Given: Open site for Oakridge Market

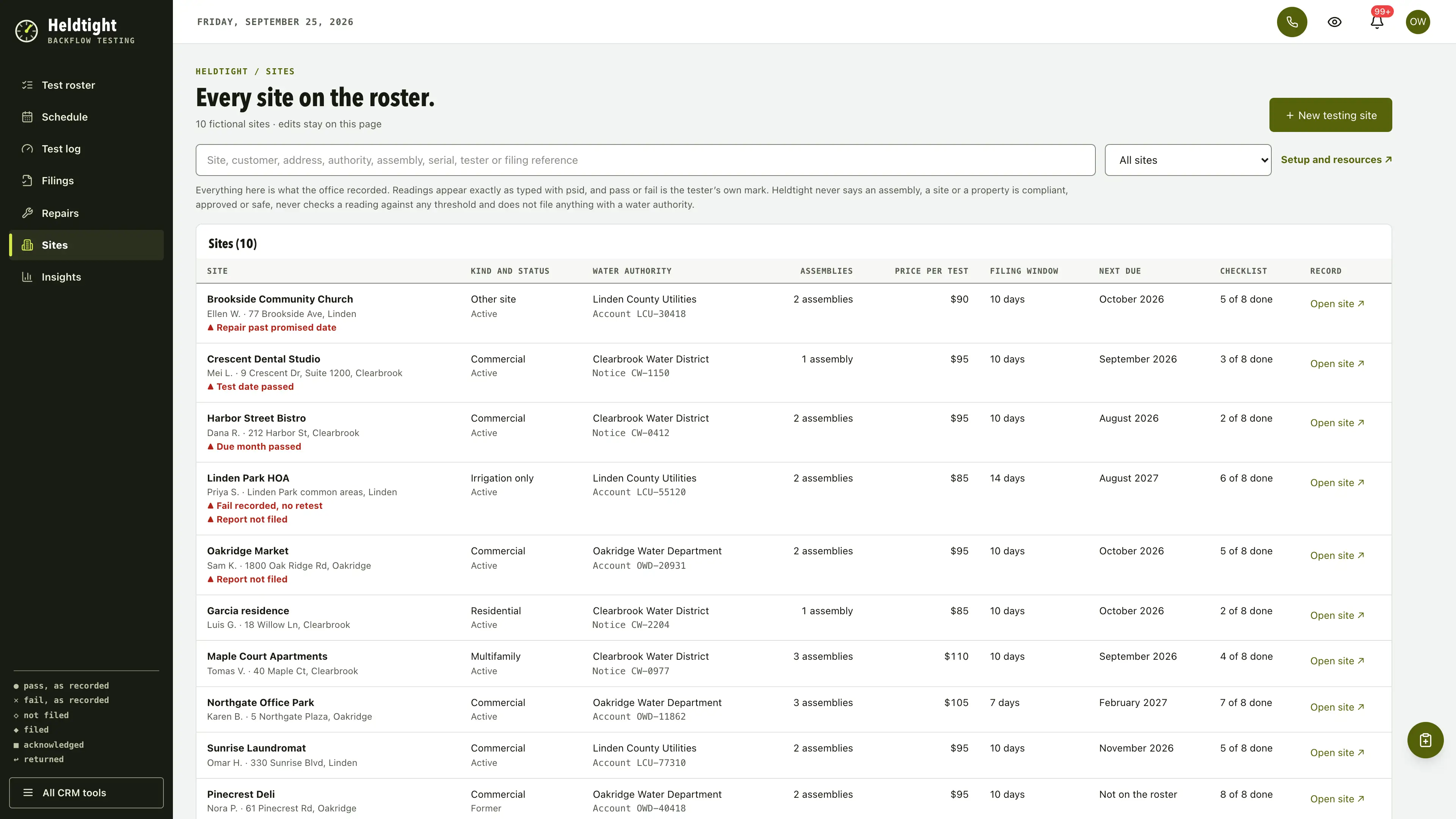Looking at the screenshot, I should click(x=1337, y=555).
